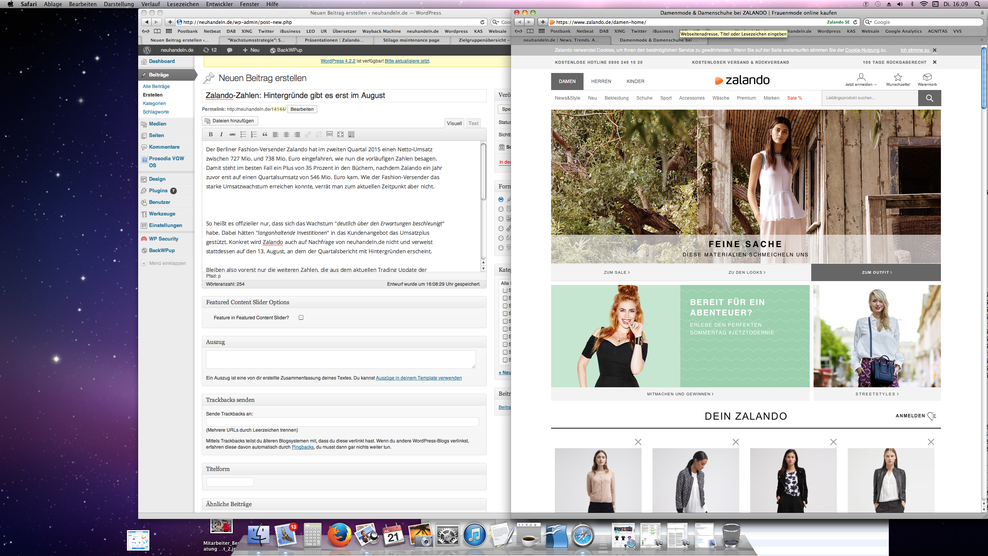The height and width of the screenshot is (556, 988).
Task: Open the Warenkorb cart icon on Zalando
Action: 927,79
